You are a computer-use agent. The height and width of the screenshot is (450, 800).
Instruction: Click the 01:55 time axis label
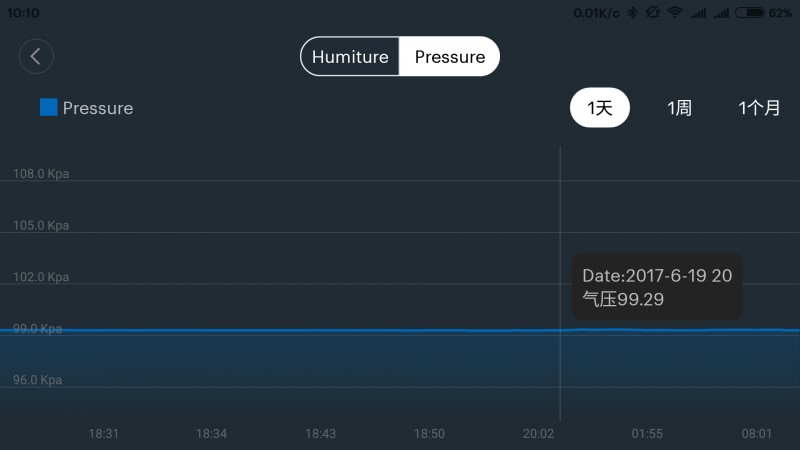647,434
